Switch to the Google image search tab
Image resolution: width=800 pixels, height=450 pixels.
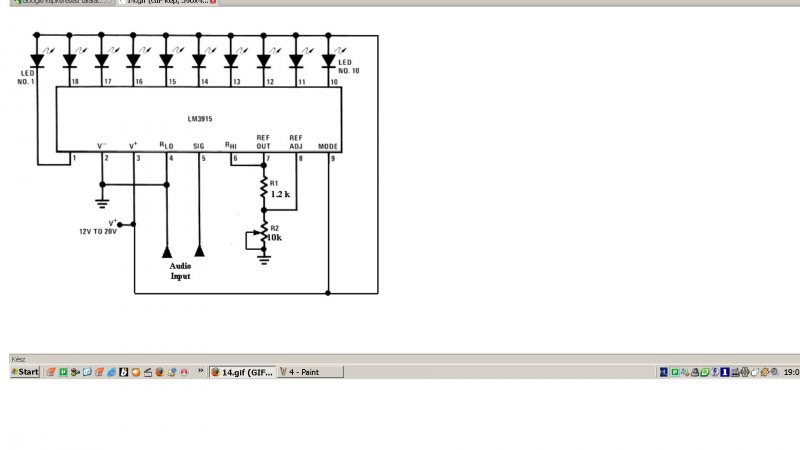tap(62, 2)
